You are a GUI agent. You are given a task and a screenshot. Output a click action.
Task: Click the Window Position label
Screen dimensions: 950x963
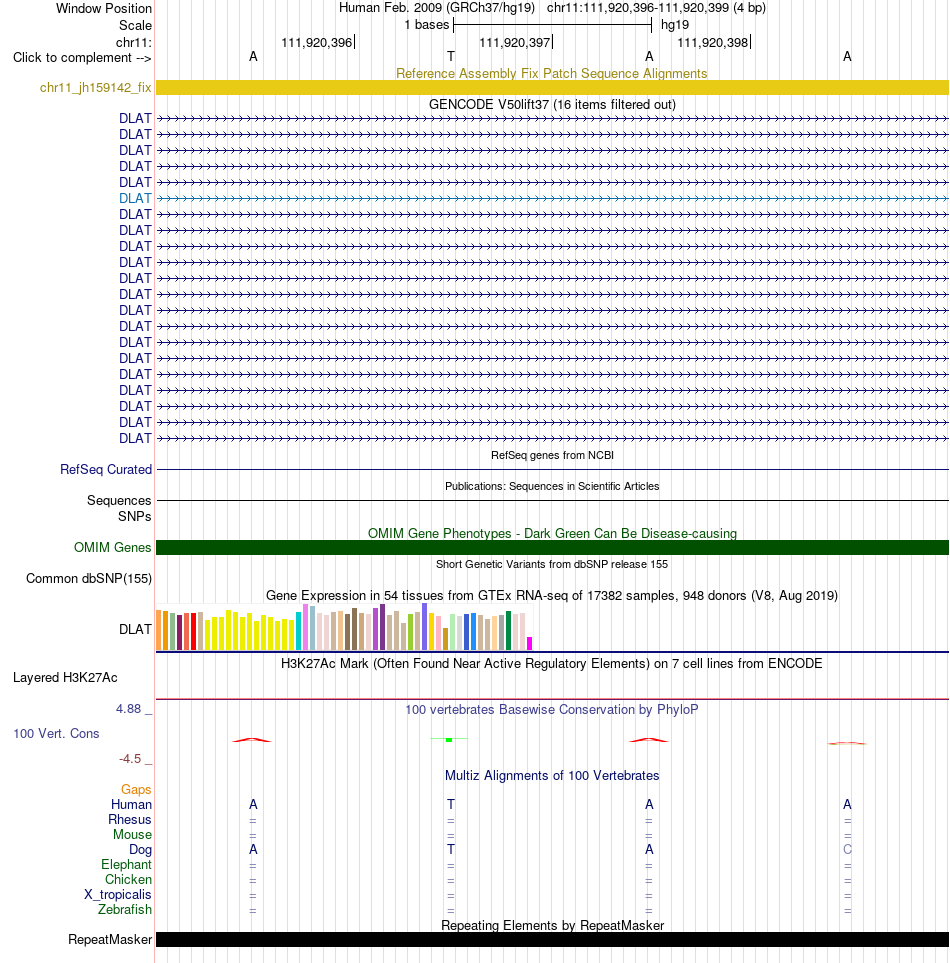pos(104,9)
